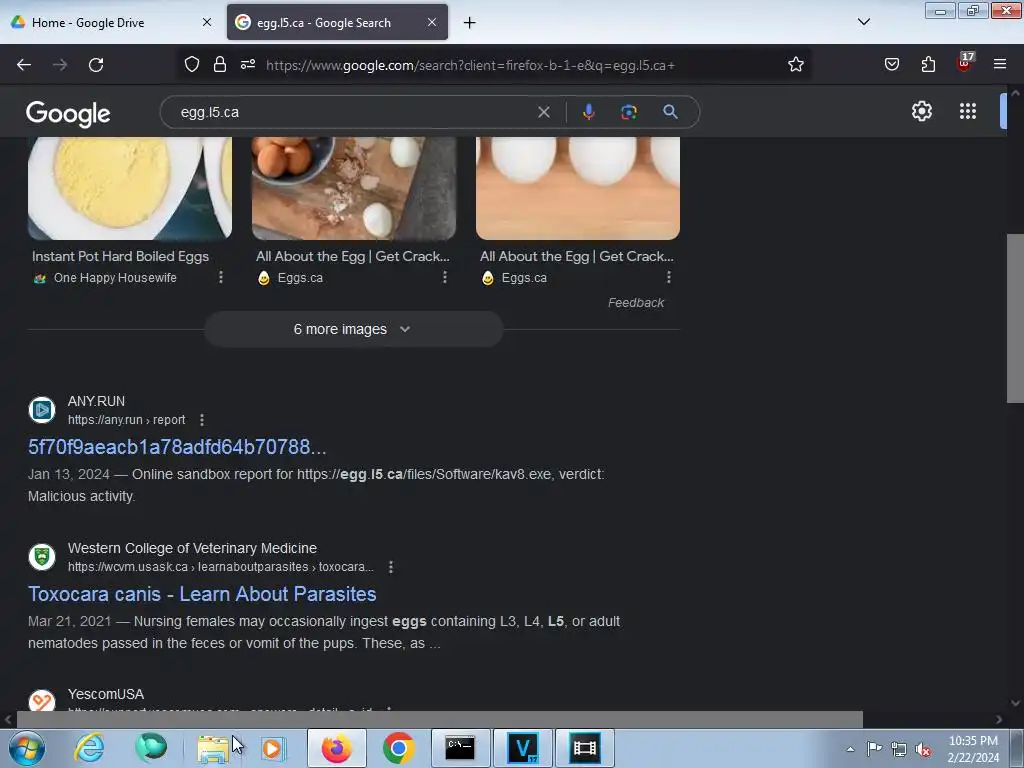Open Google quick settings gear
The height and width of the screenshot is (768, 1024).
coord(921,111)
